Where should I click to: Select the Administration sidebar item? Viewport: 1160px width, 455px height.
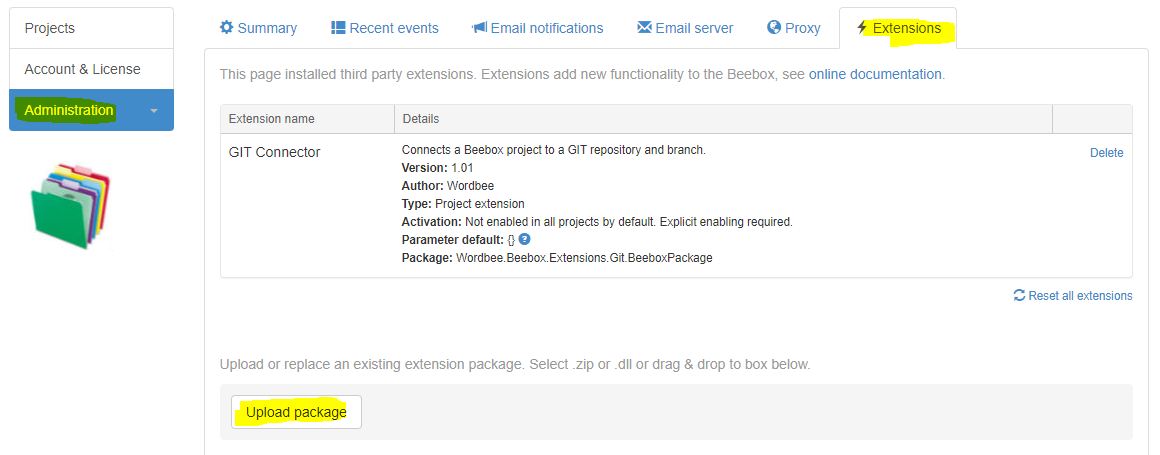click(x=69, y=110)
